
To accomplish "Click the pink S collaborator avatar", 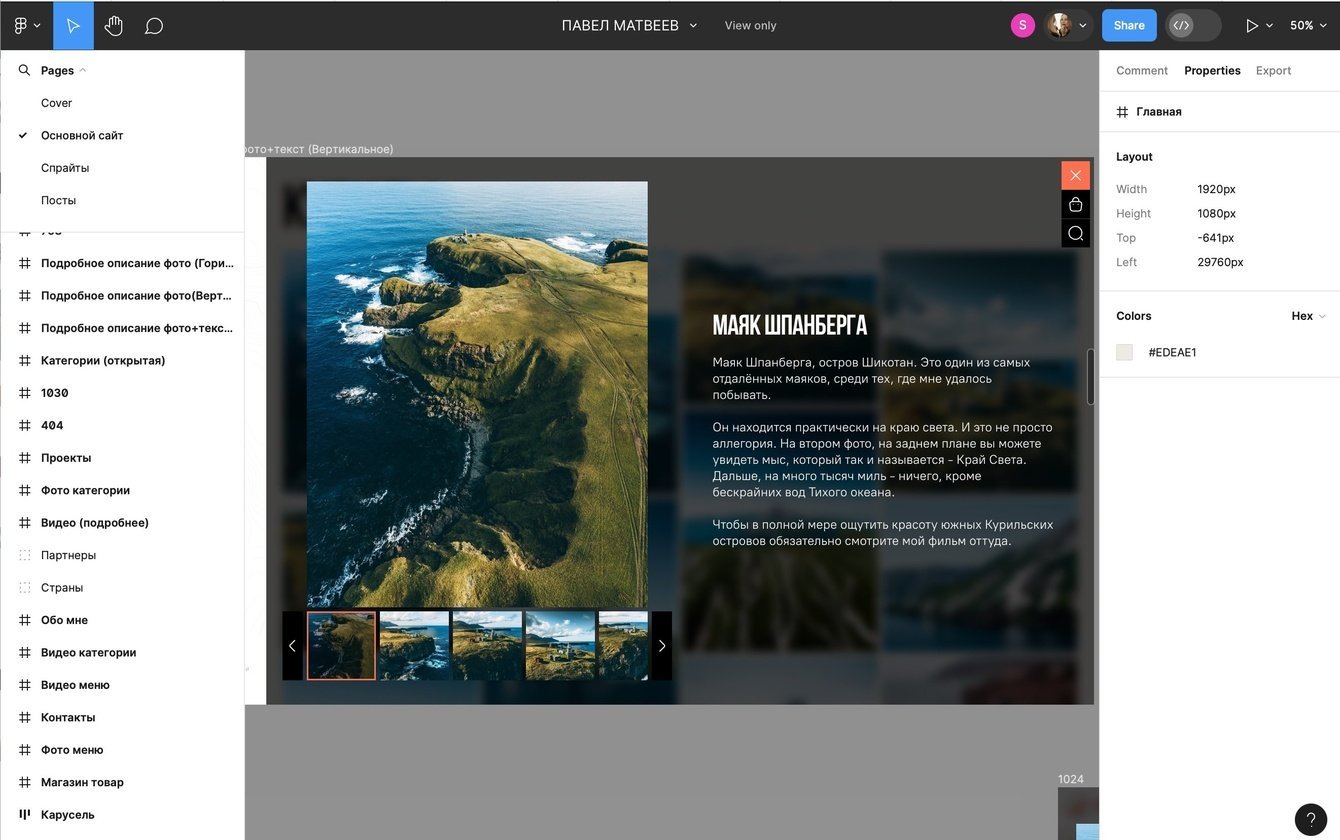I will point(1023,25).
